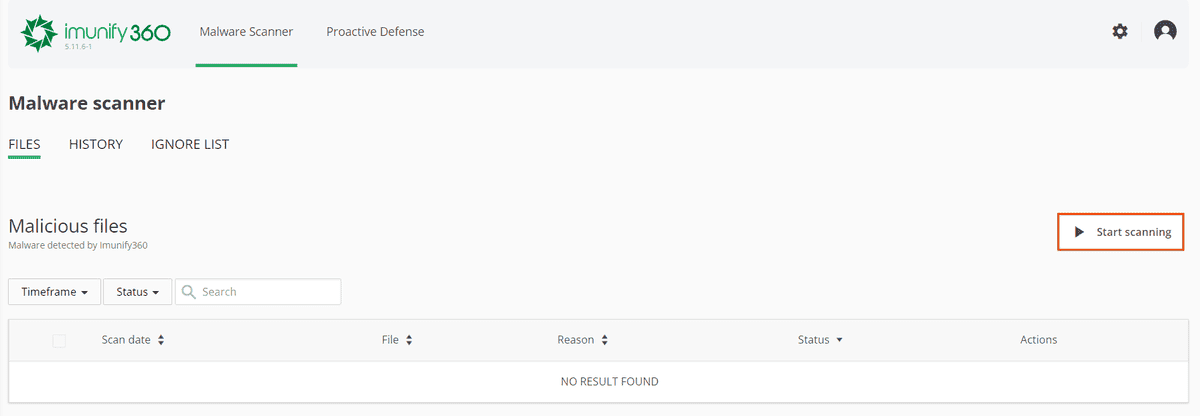This screenshot has width=1200, height=416.
Task: Sort by Reason column arrows icon
Action: click(x=604, y=340)
